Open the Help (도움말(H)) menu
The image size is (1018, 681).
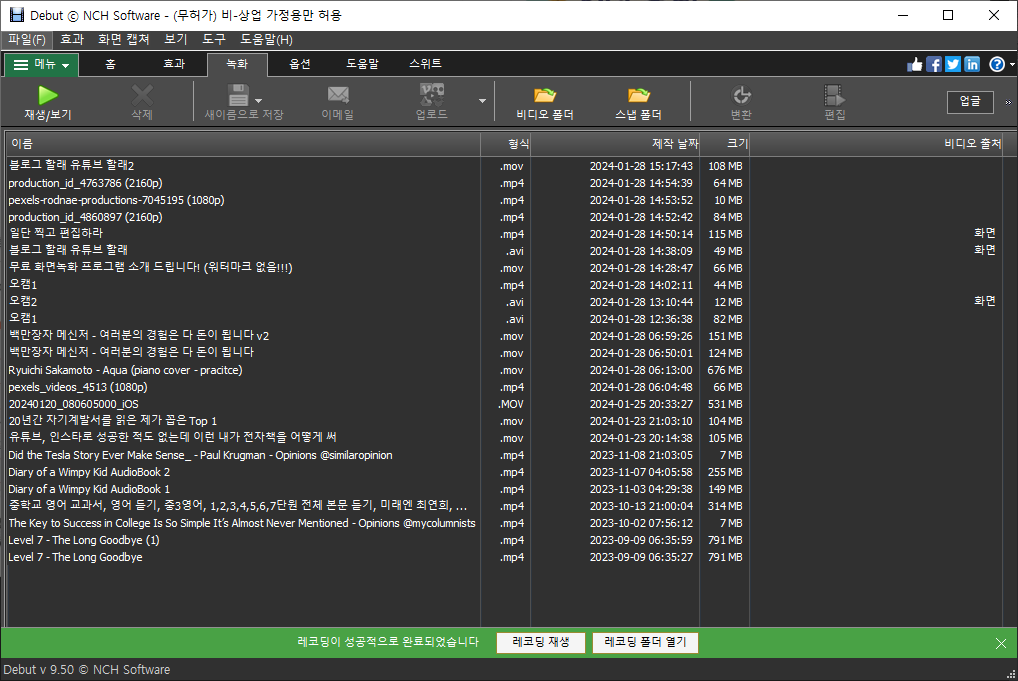click(266, 40)
